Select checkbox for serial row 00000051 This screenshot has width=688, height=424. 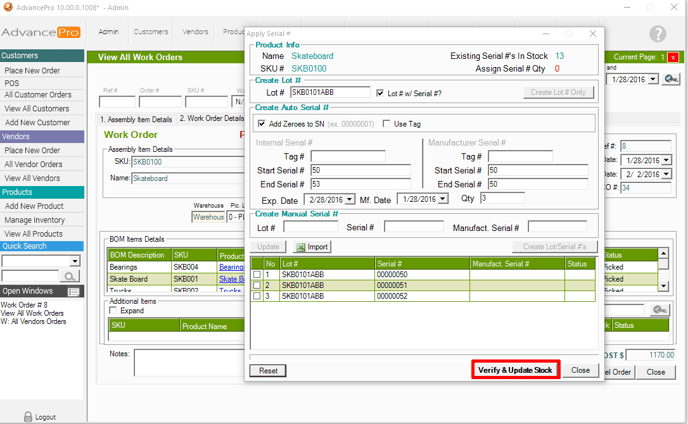[257, 285]
